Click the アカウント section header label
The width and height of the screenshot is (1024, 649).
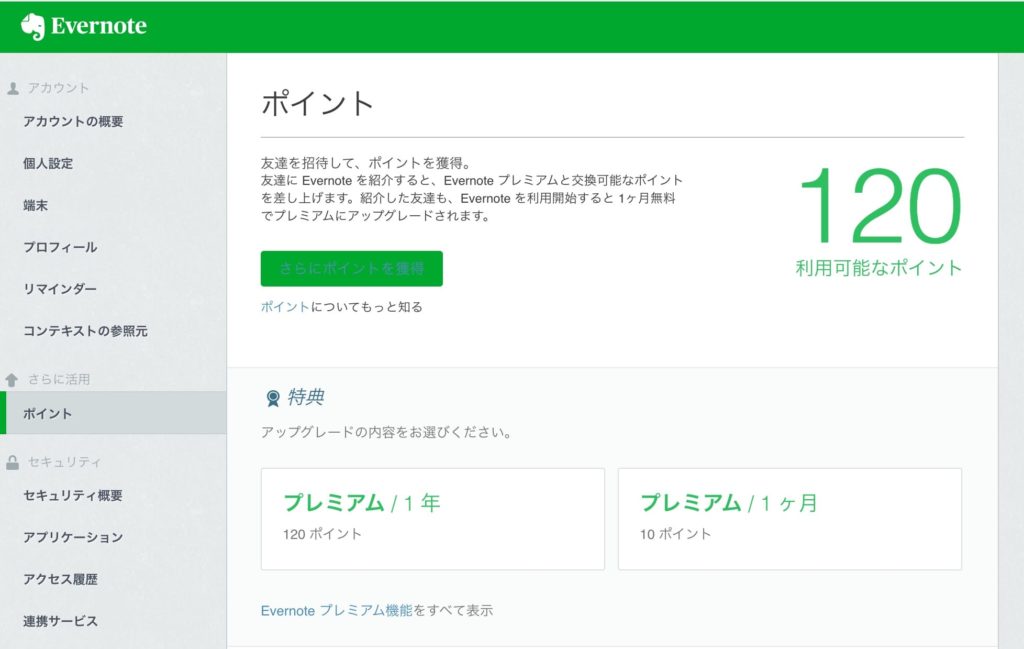[58, 88]
